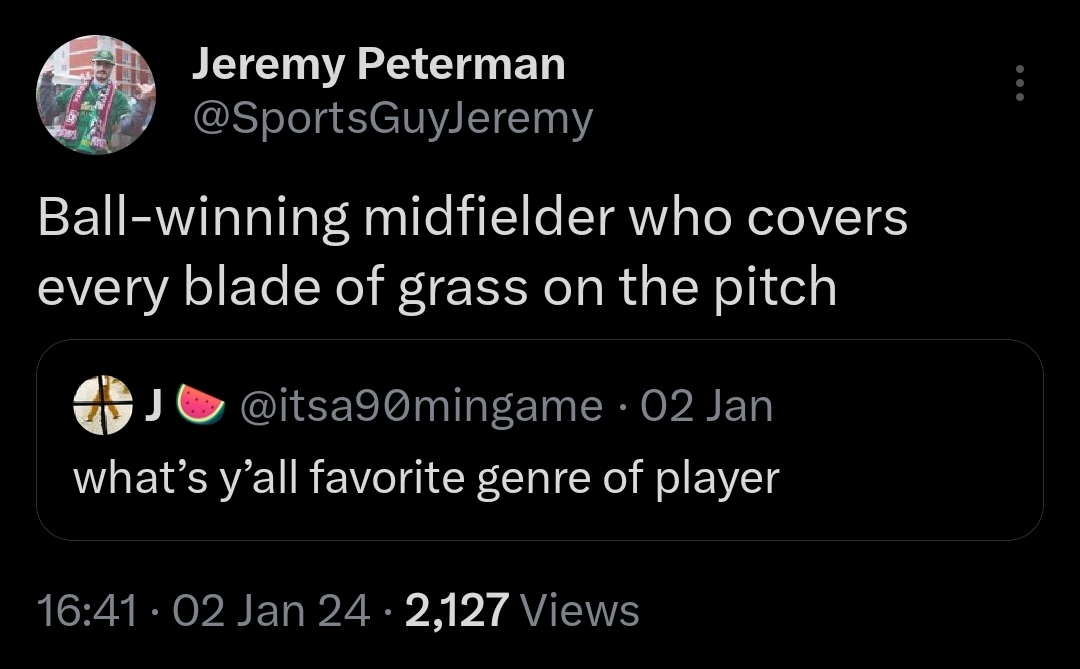Open the three-dot more options menu
1080x669 pixels.
(1019, 84)
